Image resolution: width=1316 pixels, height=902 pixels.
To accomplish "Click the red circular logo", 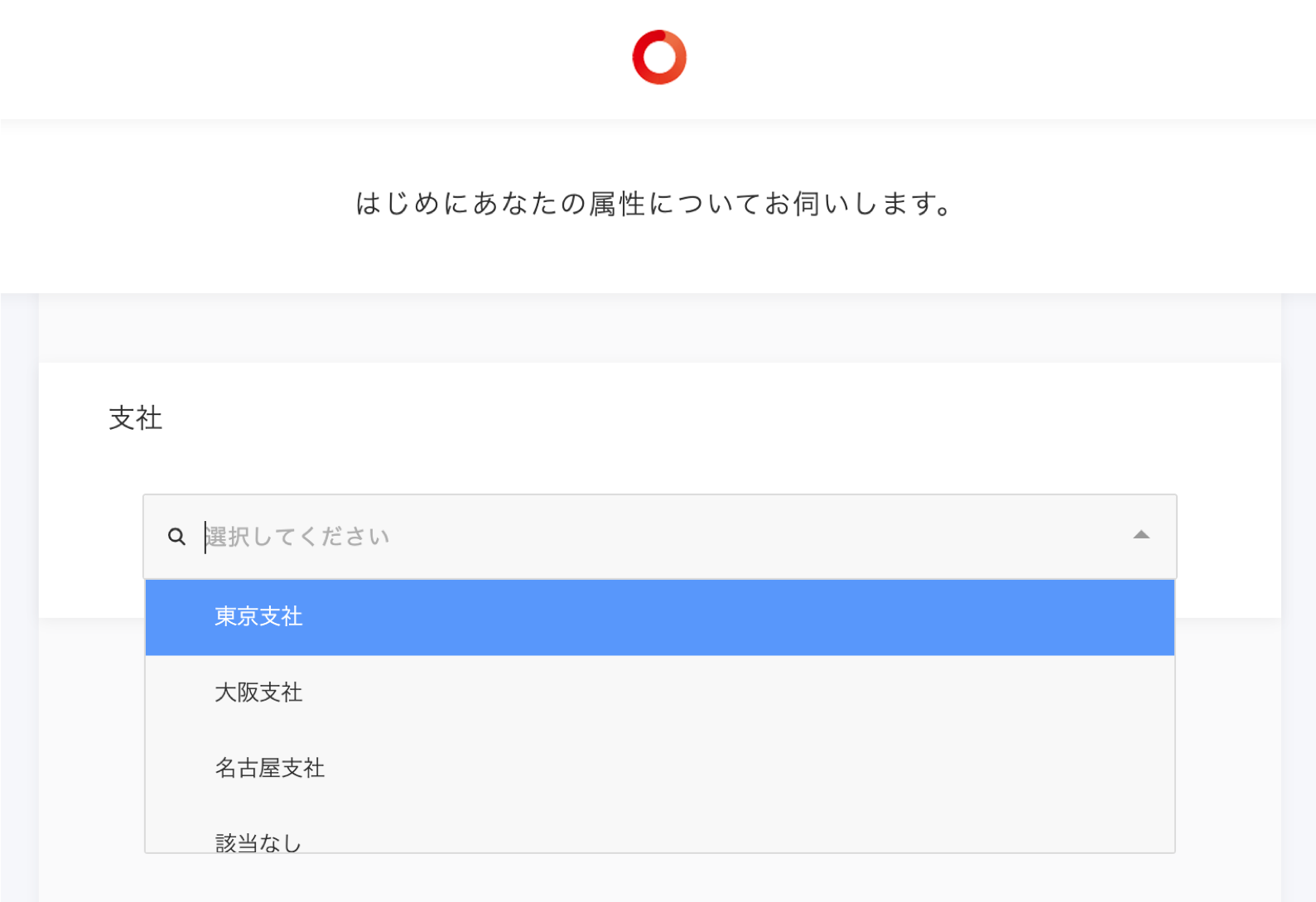I will [x=659, y=57].
